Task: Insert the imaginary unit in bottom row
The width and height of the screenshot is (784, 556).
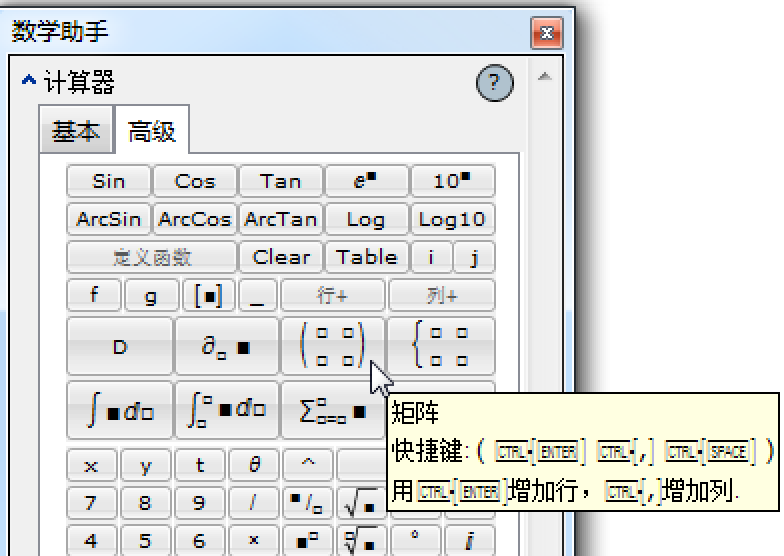Action: (469, 540)
